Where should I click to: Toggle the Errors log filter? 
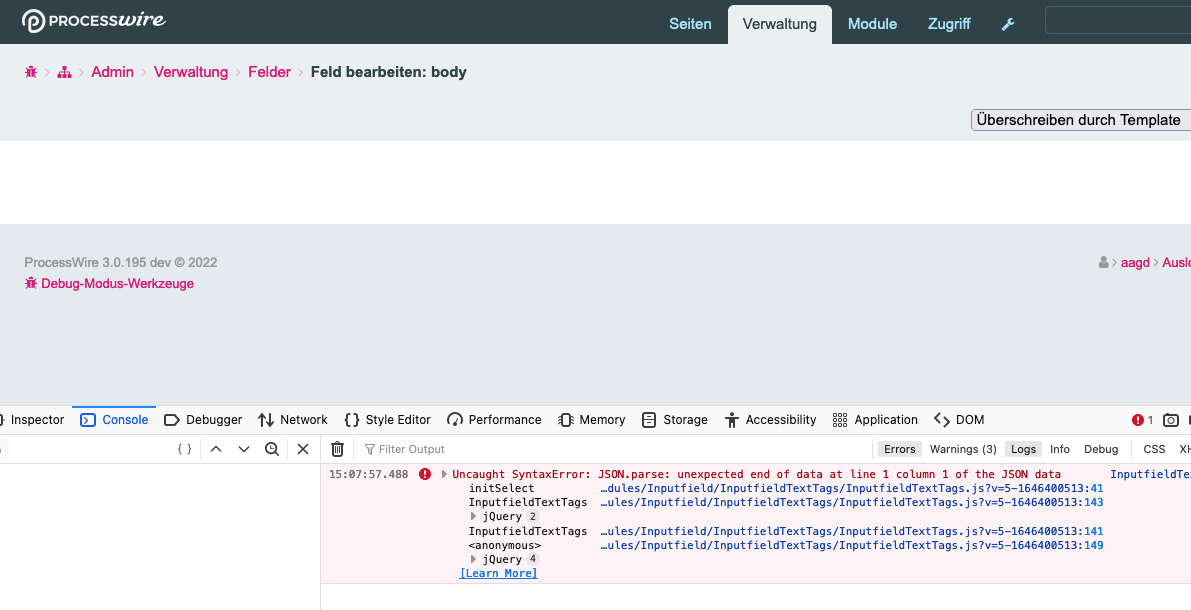click(899, 449)
